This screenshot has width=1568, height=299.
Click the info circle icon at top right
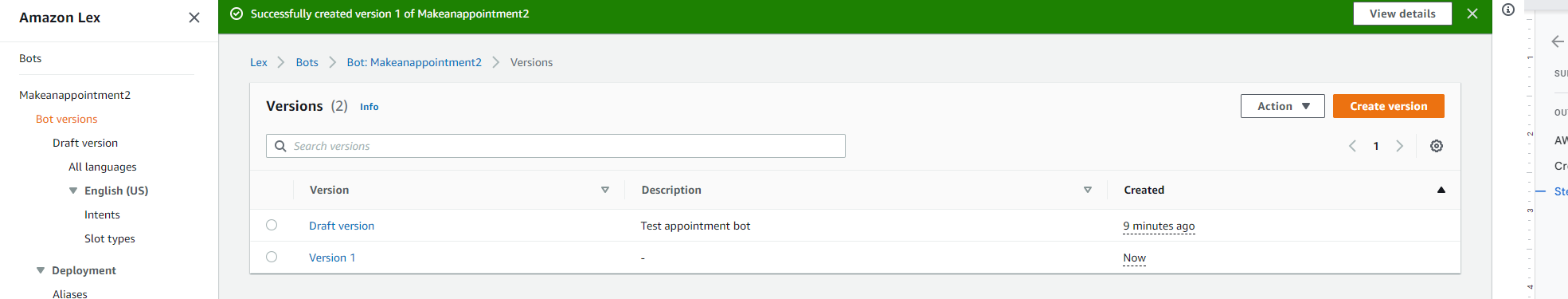[x=1508, y=10]
